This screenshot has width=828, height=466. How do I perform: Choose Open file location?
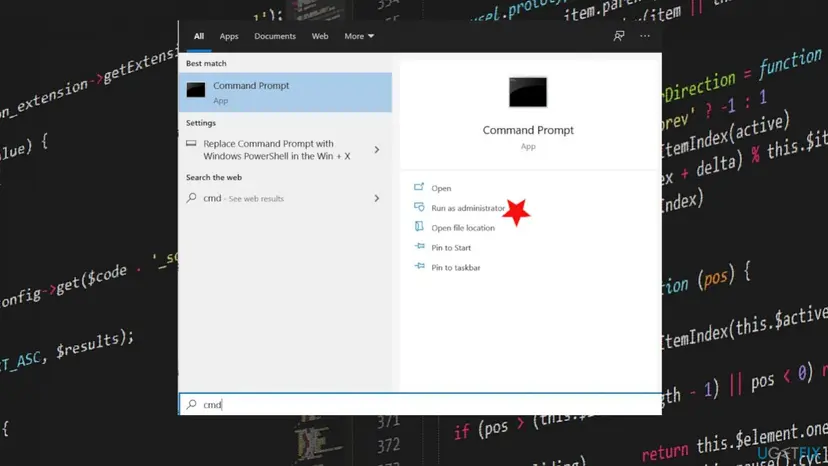(463, 228)
